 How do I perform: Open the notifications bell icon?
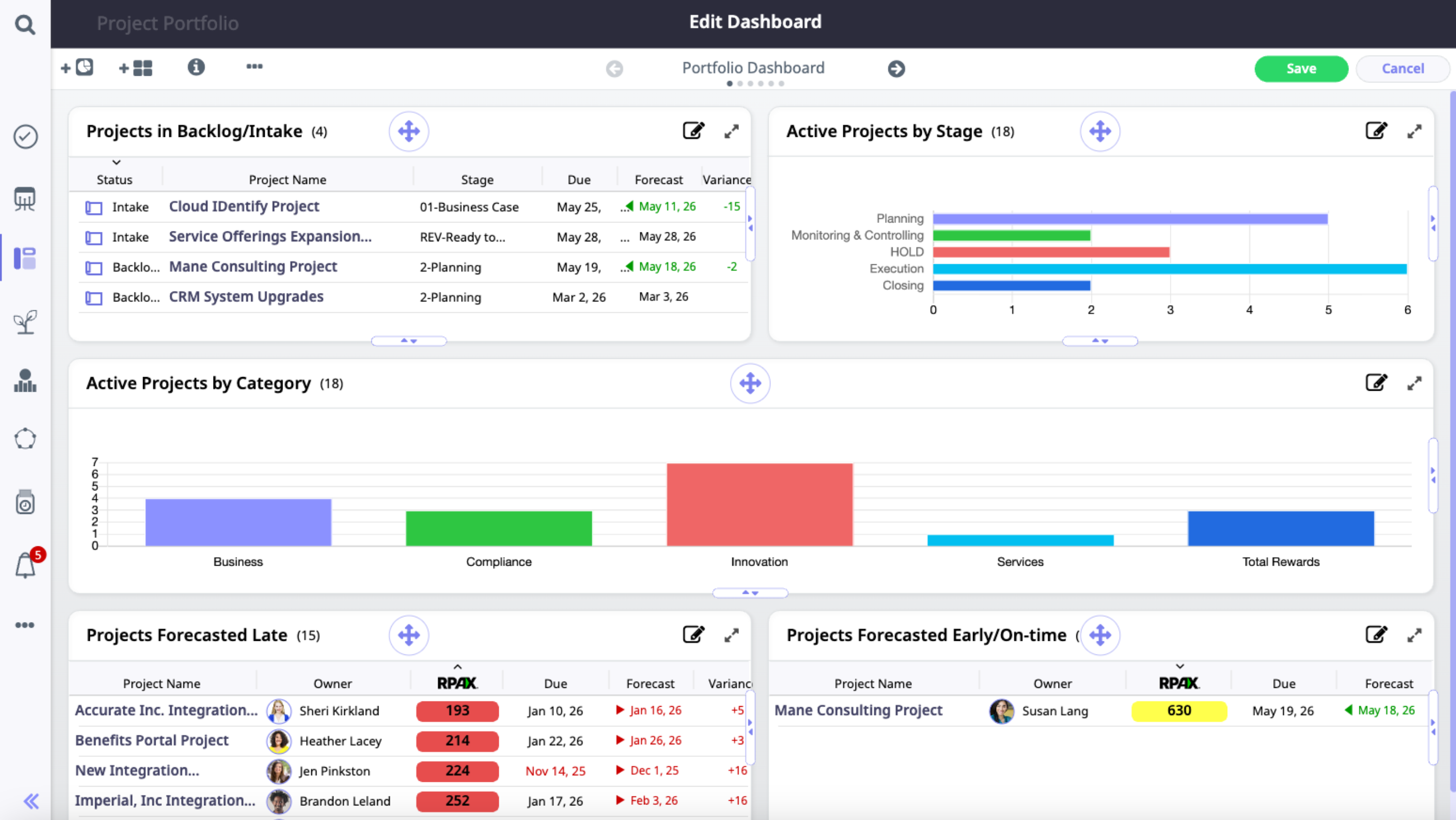(x=26, y=565)
